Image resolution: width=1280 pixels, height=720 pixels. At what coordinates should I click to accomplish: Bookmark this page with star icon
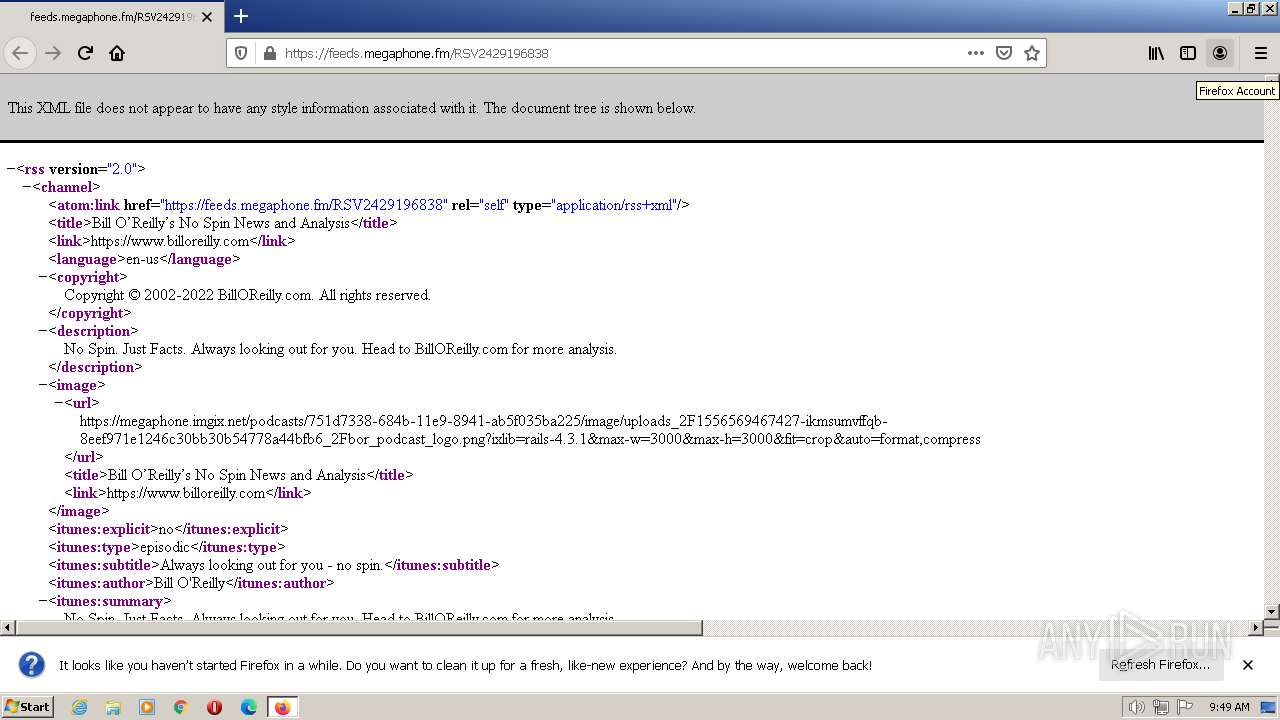(x=1032, y=53)
